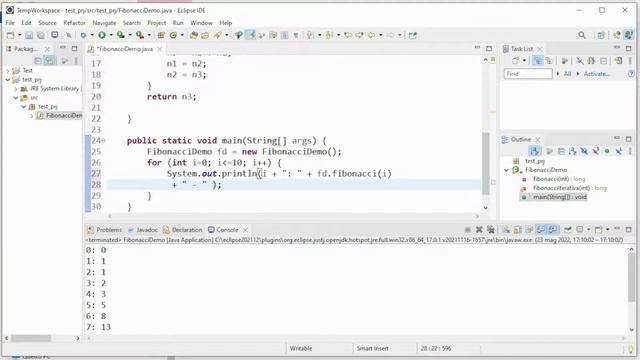Click the External Tools run icon
Image resolution: width=640 pixels, height=360 pixels.
140,36
